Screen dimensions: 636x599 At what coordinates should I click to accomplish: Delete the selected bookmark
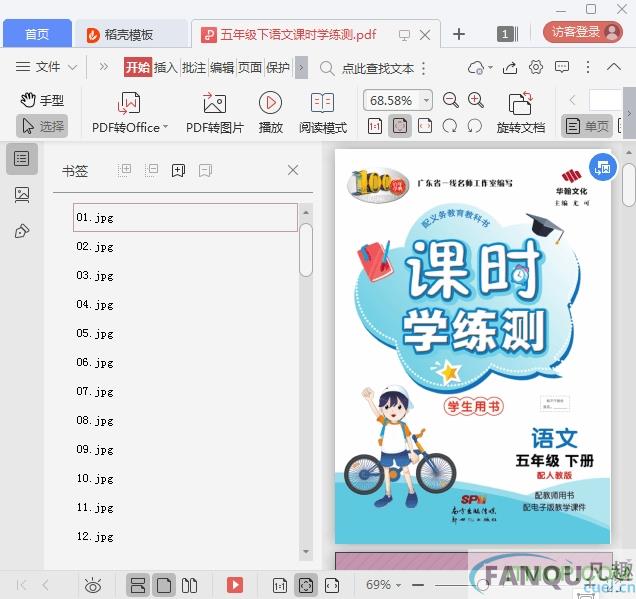tap(206, 170)
